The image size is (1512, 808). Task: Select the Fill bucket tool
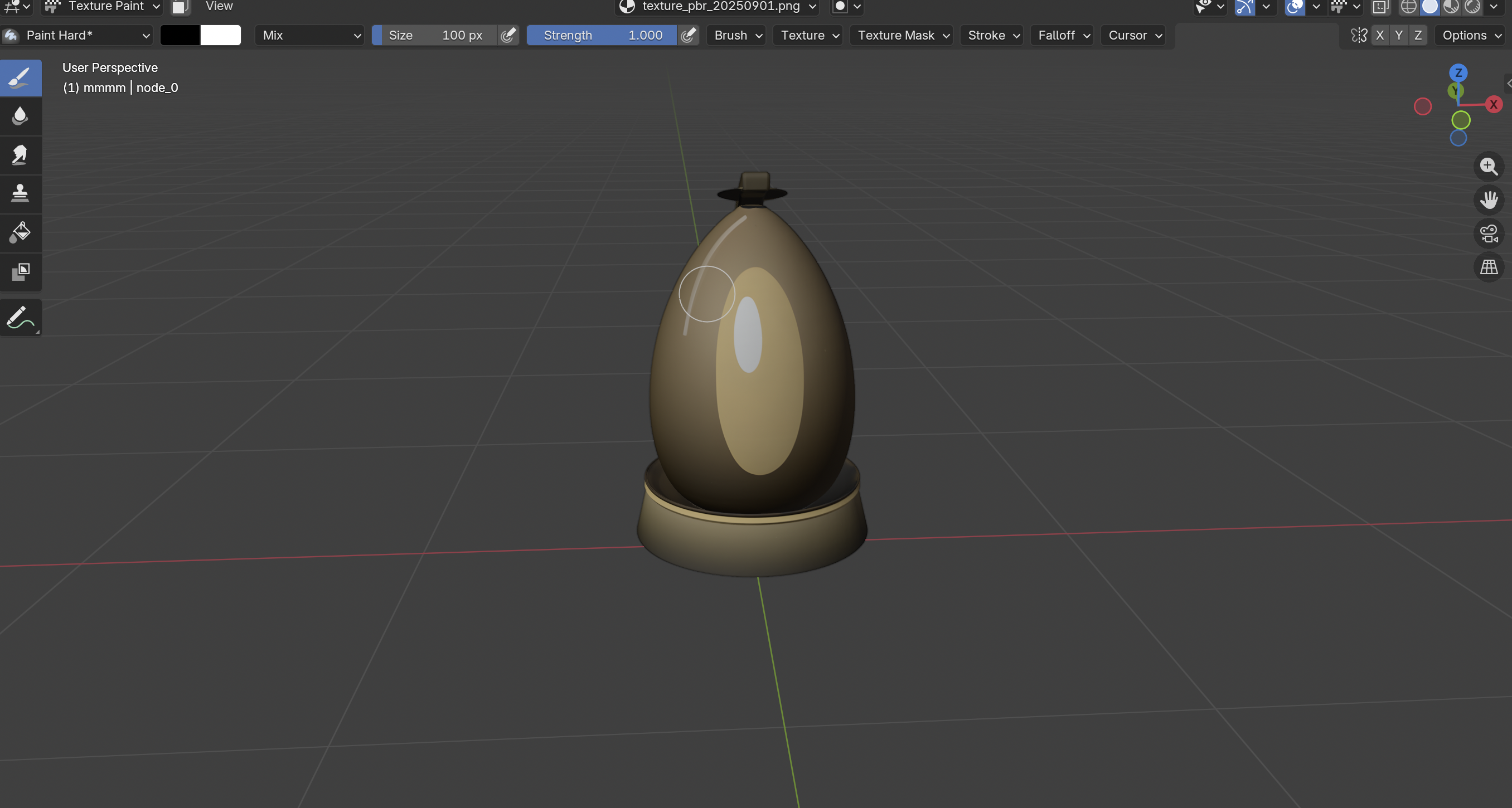[21, 232]
